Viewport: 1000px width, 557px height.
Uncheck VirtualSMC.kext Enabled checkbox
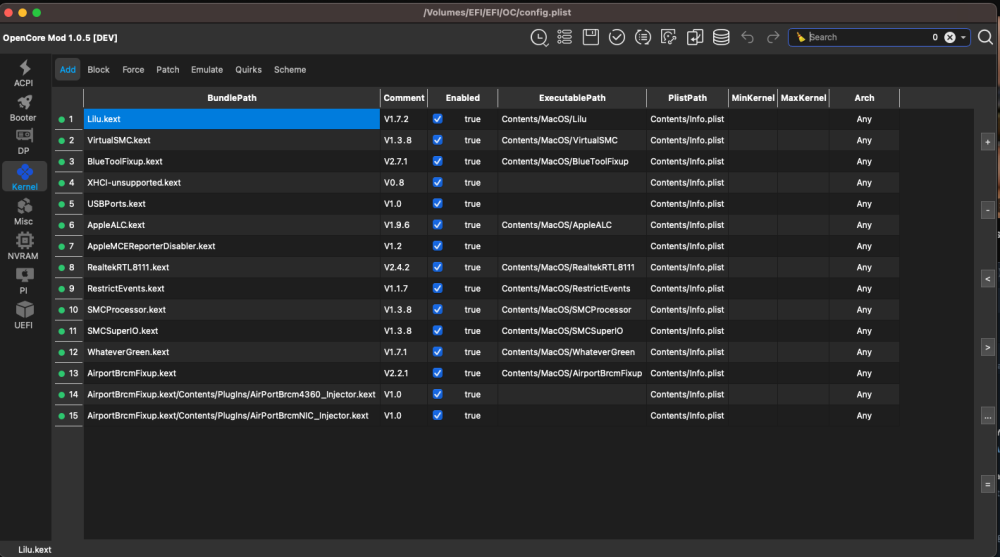438,140
